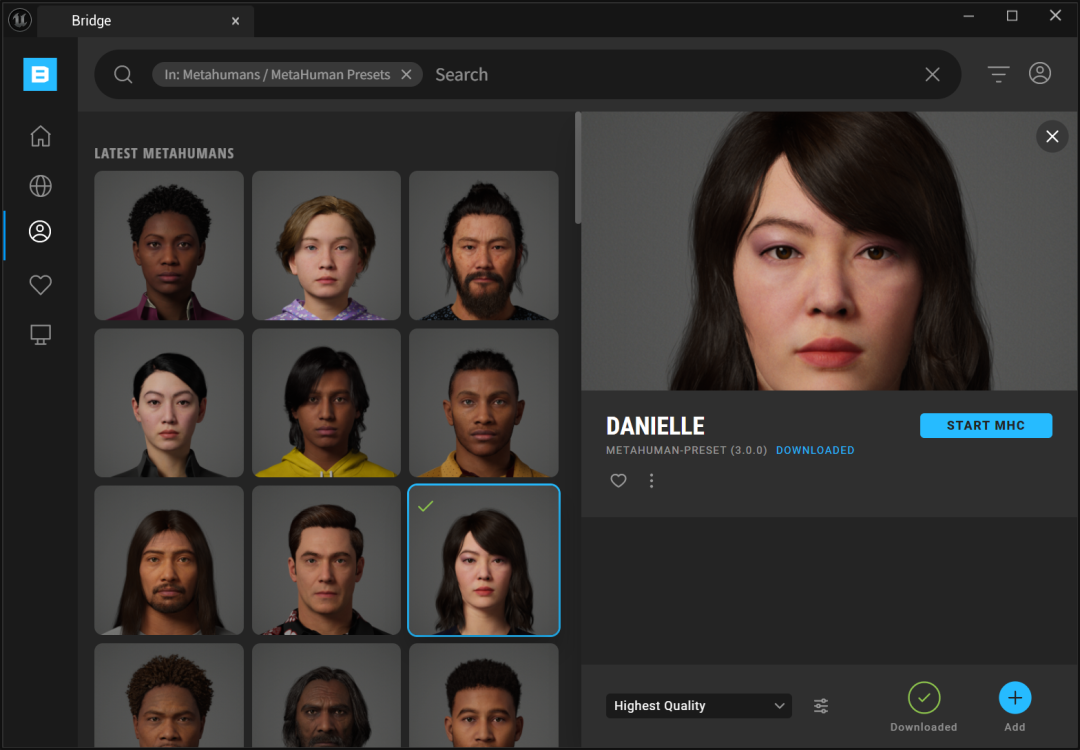The height and width of the screenshot is (750, 1080).
Task: Click the LATEST METAHUMANS heading
Action: (x=164, y=154)
